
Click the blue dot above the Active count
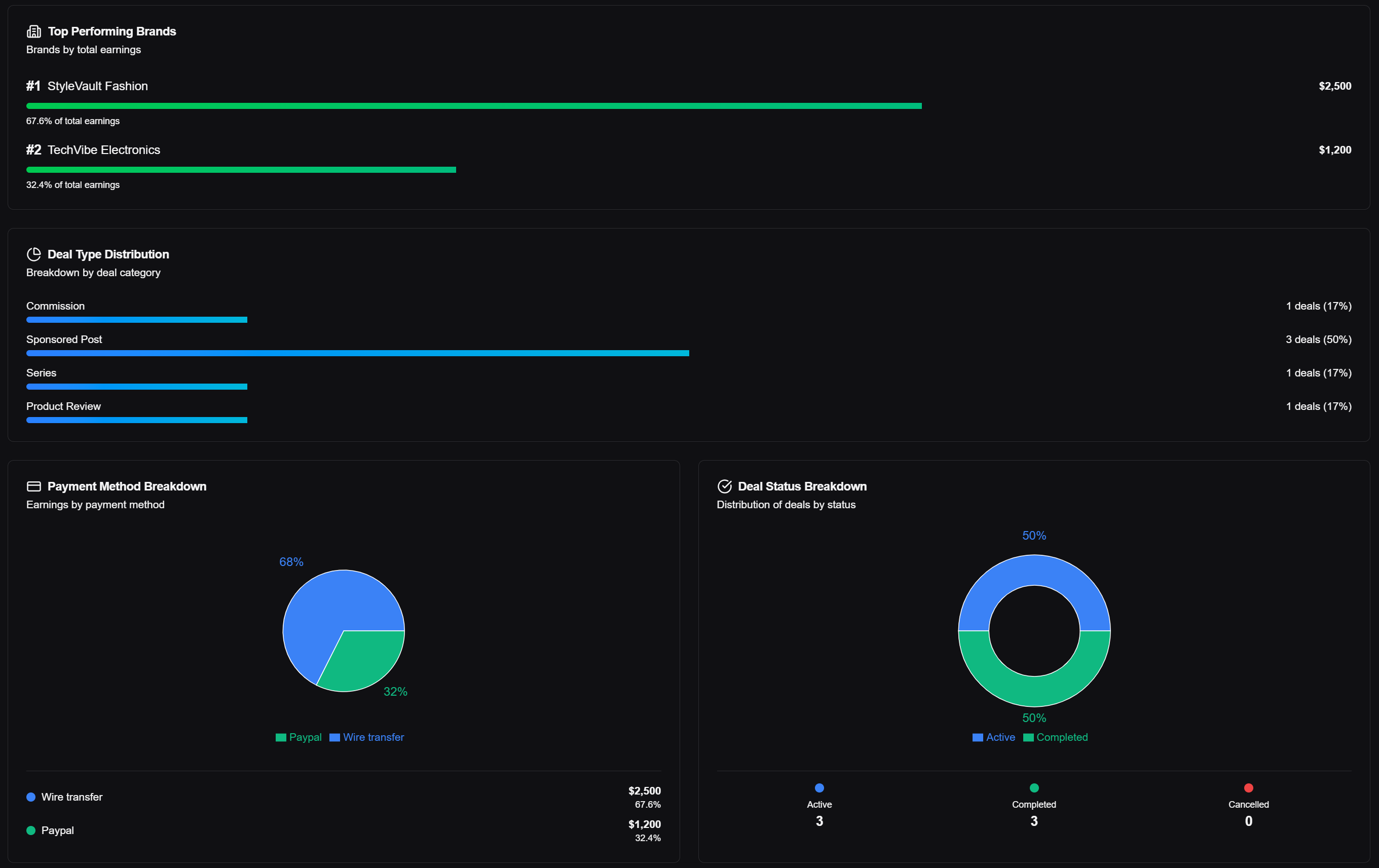[x=819, y=788]
